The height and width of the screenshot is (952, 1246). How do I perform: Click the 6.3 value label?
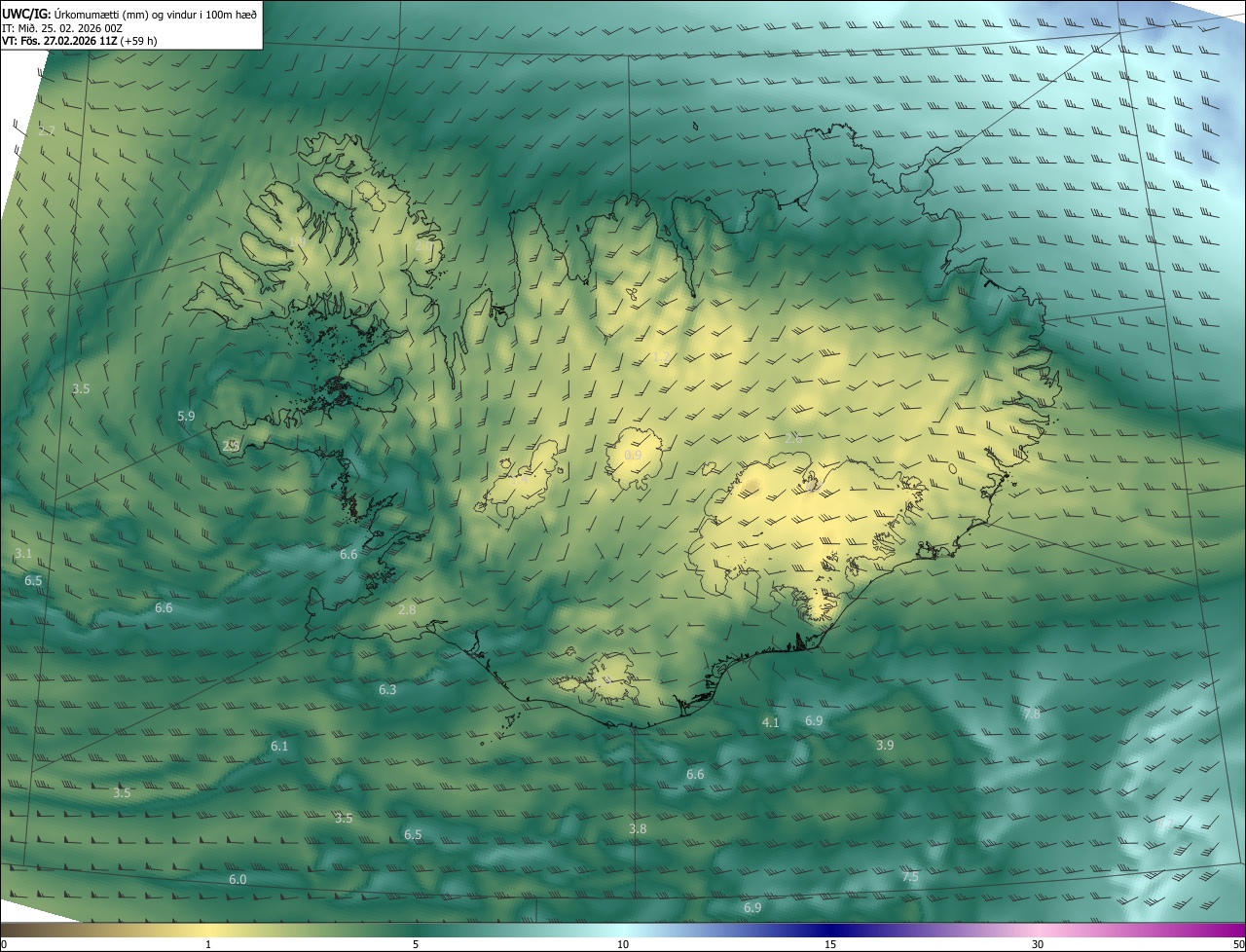(x=387, y=689)
